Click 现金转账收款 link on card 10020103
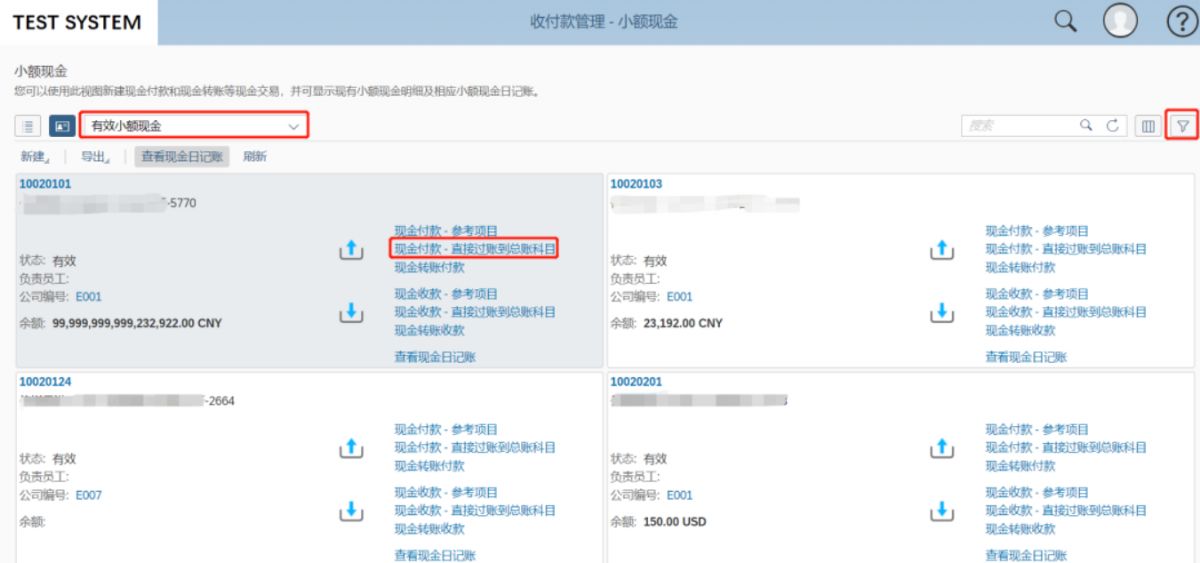1200x563 pixels. tap(1020, 331)
